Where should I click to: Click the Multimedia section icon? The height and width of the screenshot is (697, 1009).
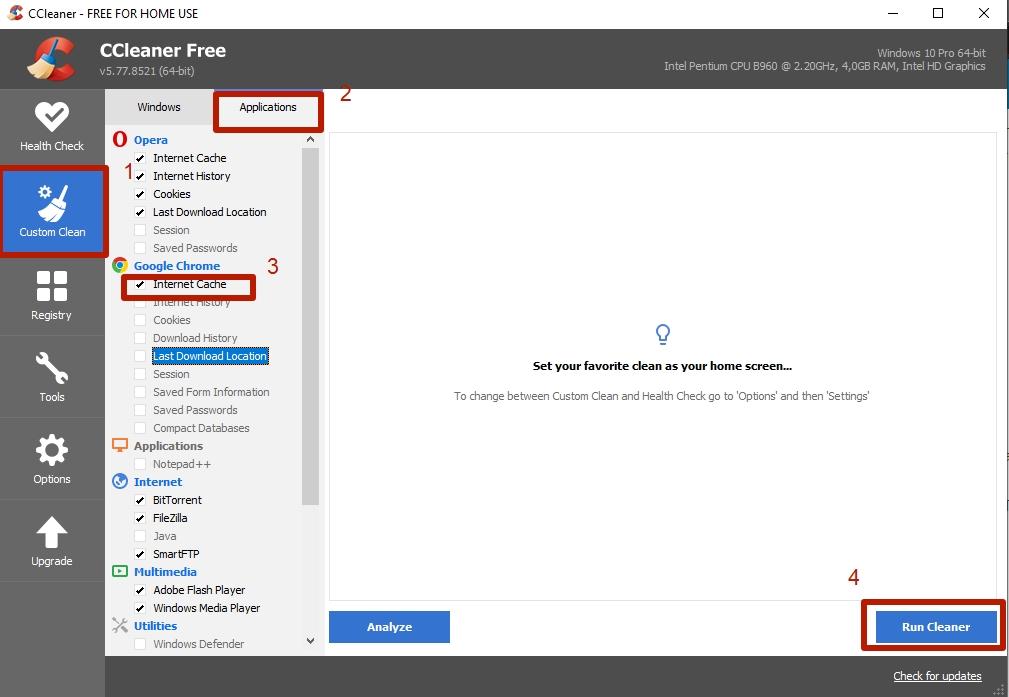tap(120, 572)
